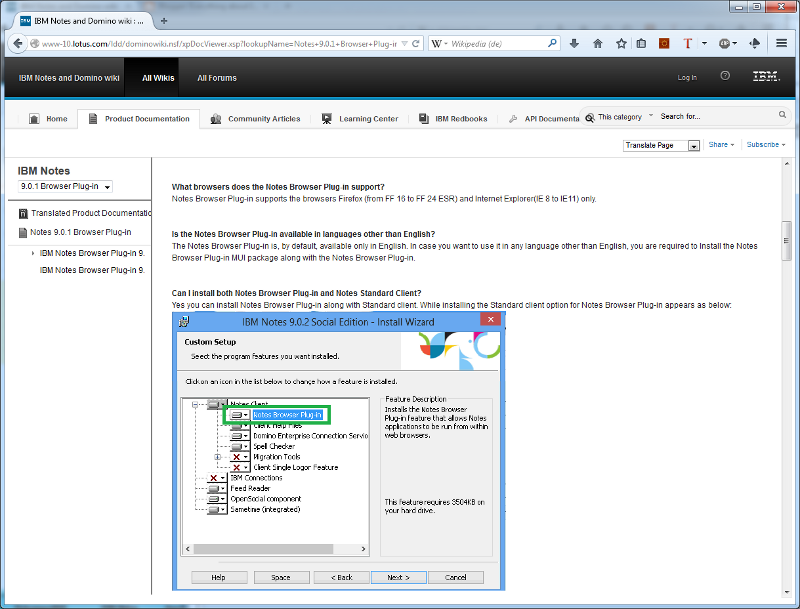This screenshot has width=800, height=609.
Task: Open the All Forums menu
Action: (217, 78)
